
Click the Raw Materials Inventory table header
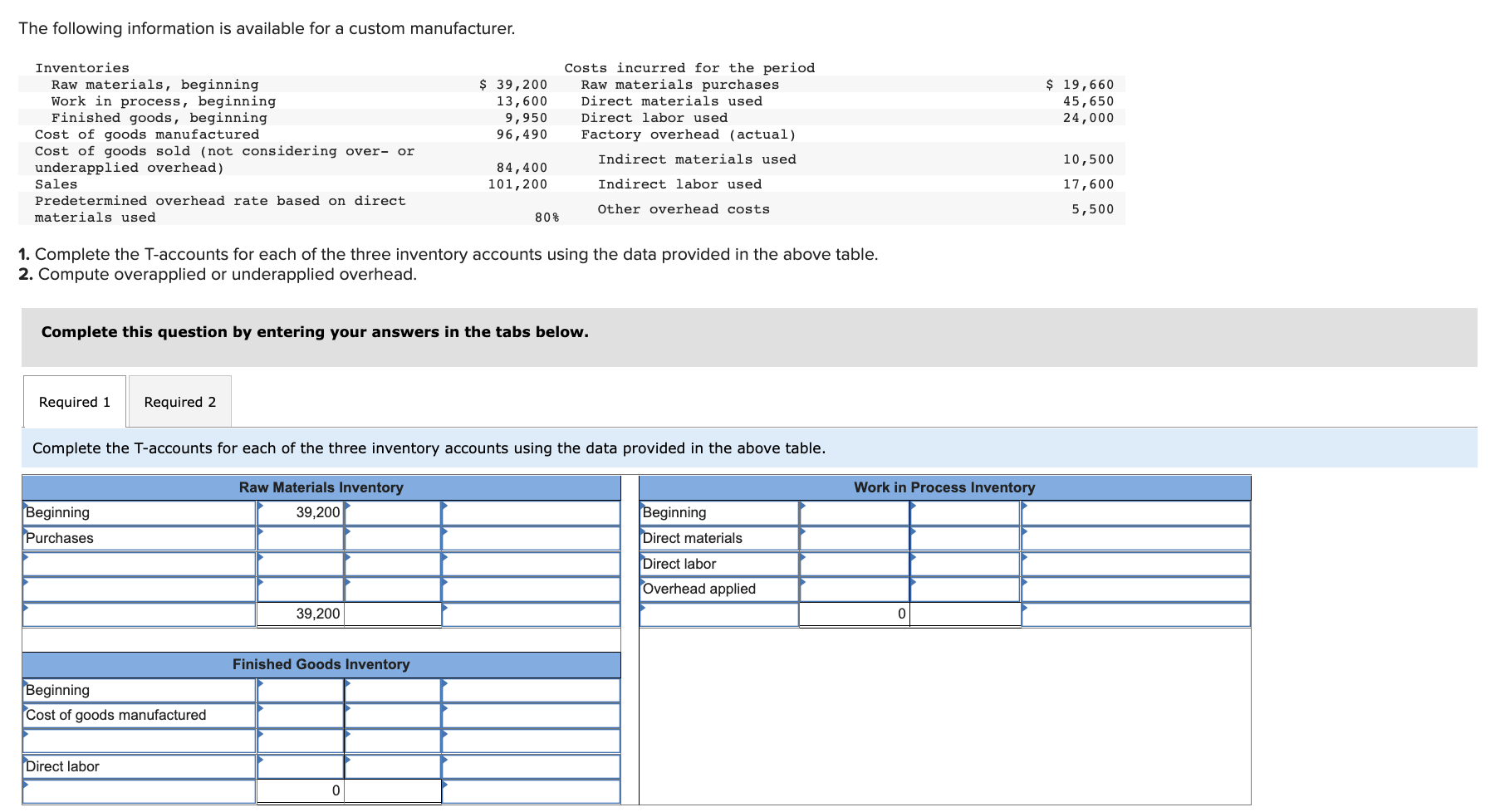click(x=321, y=487)
